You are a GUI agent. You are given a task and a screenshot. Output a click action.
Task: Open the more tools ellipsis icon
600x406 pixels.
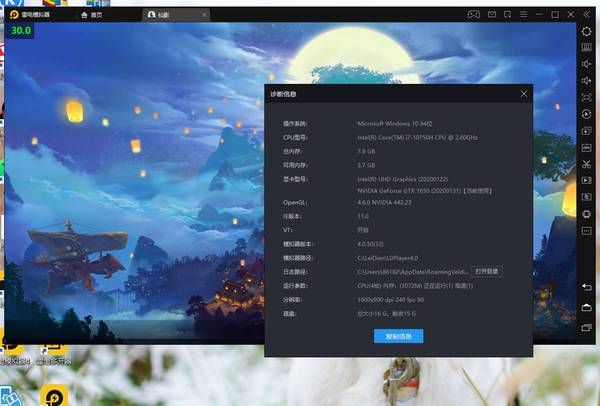coord(586,231)
